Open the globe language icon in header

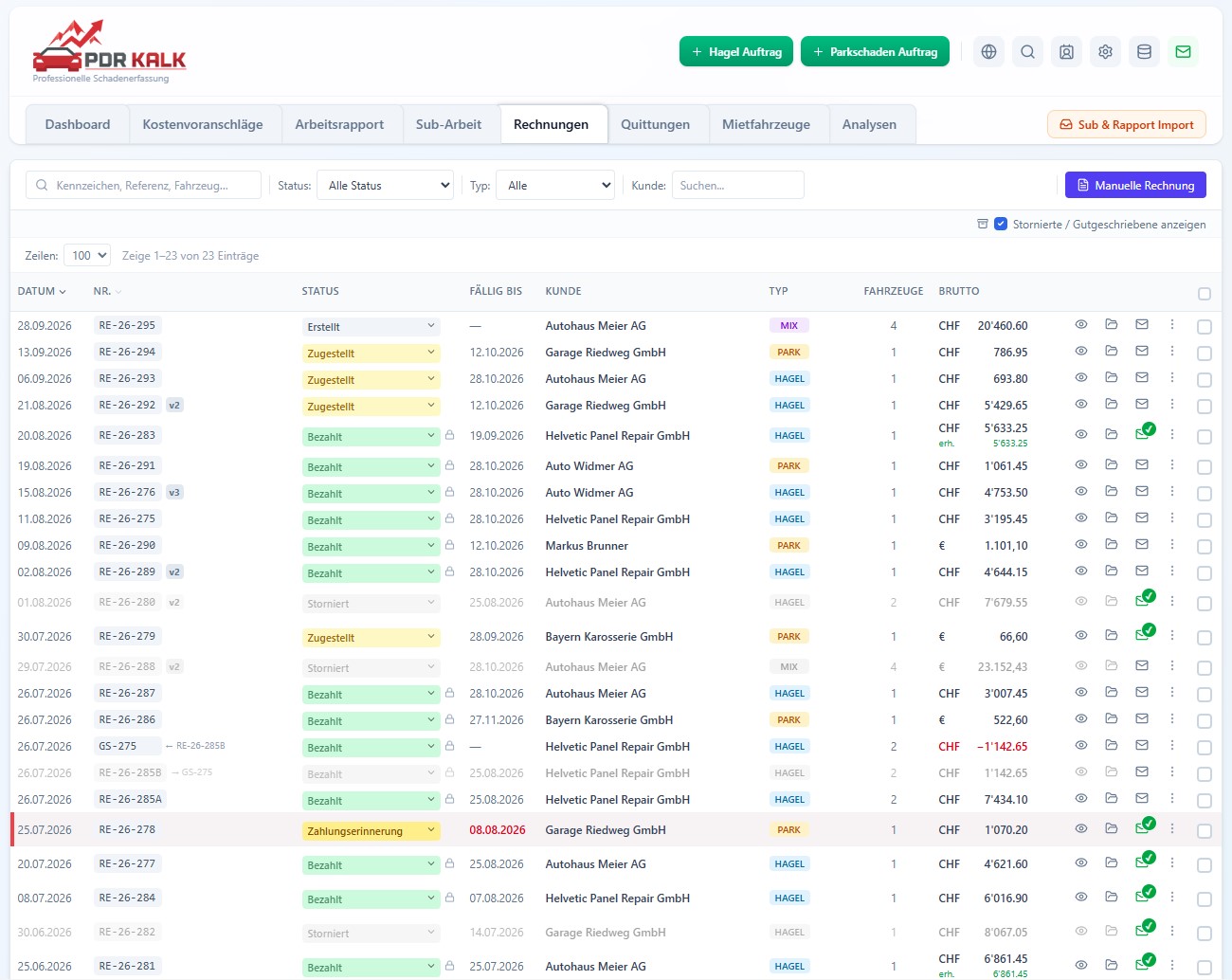988,52
